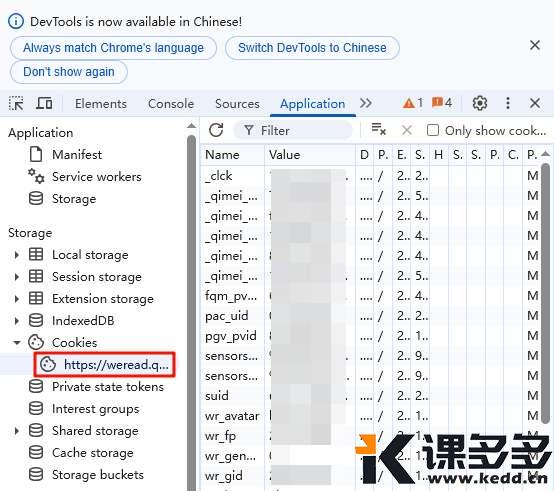Screen dimensions: 554x491
Task: Delete selected cookie X icon
Action: 407,130
